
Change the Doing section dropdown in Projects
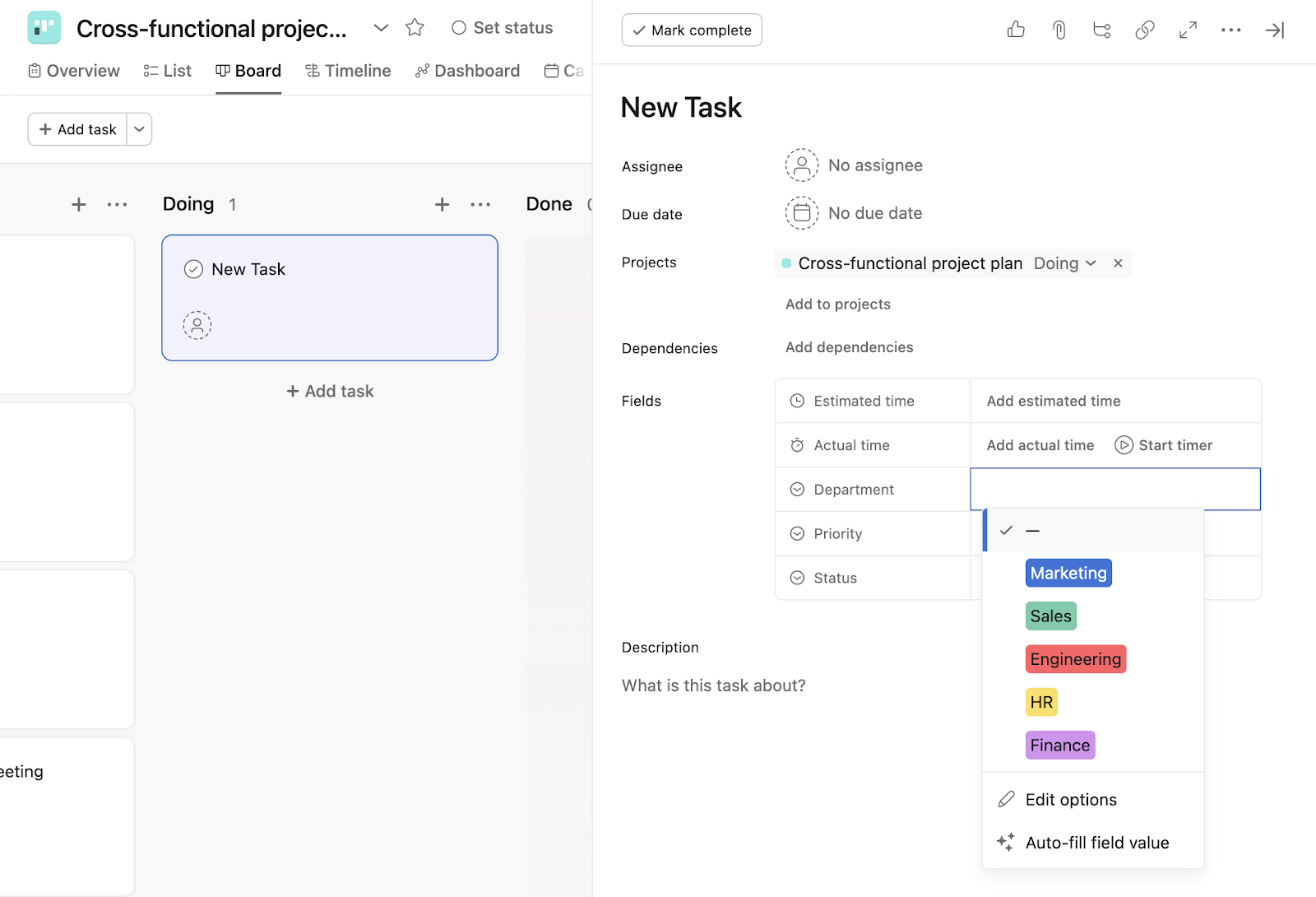tap(1065, 263)
